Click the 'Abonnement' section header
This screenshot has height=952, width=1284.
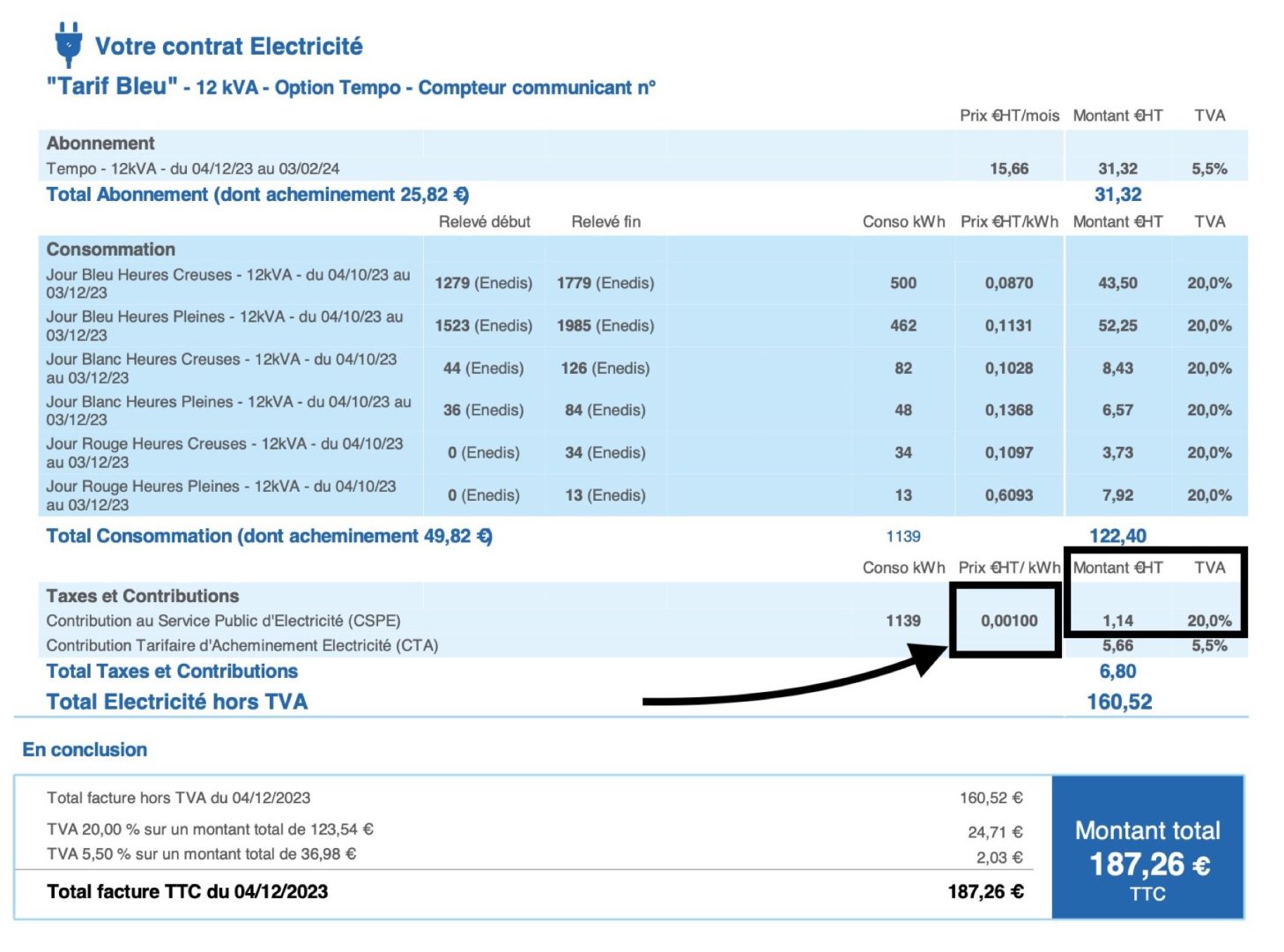pyautogui.click(x=100, y=143)
